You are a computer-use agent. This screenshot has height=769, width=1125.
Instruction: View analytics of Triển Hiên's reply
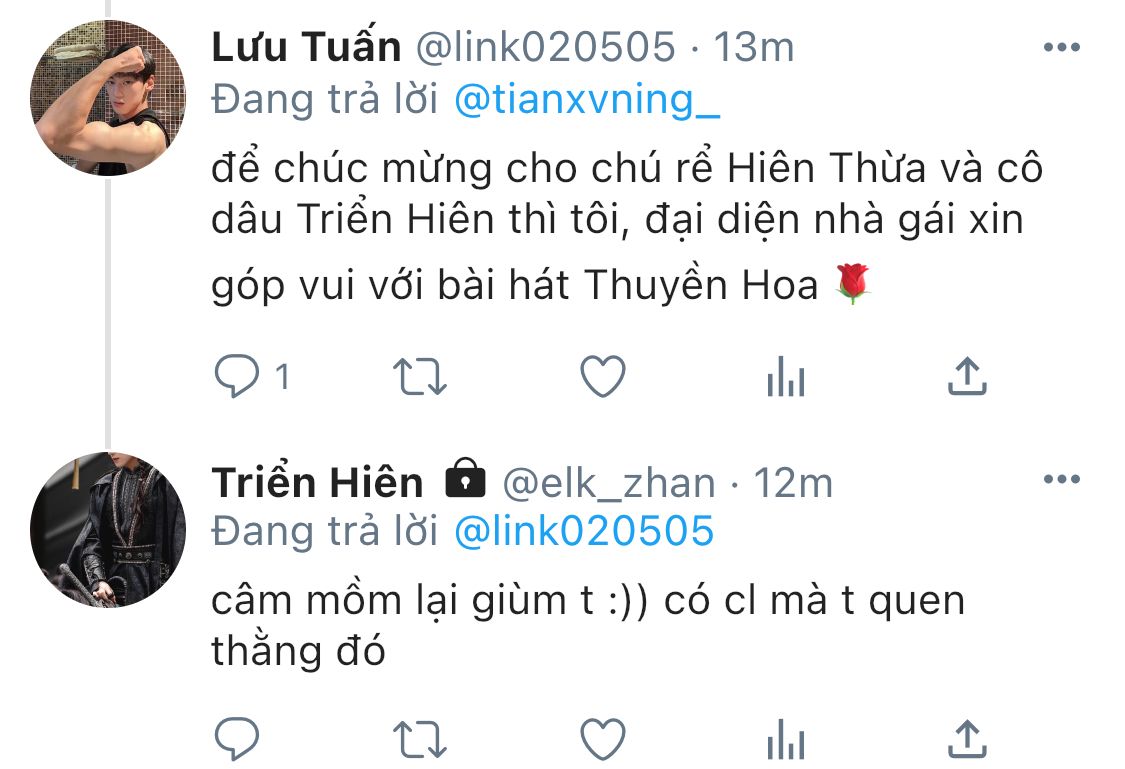click(x=786, y=739)
